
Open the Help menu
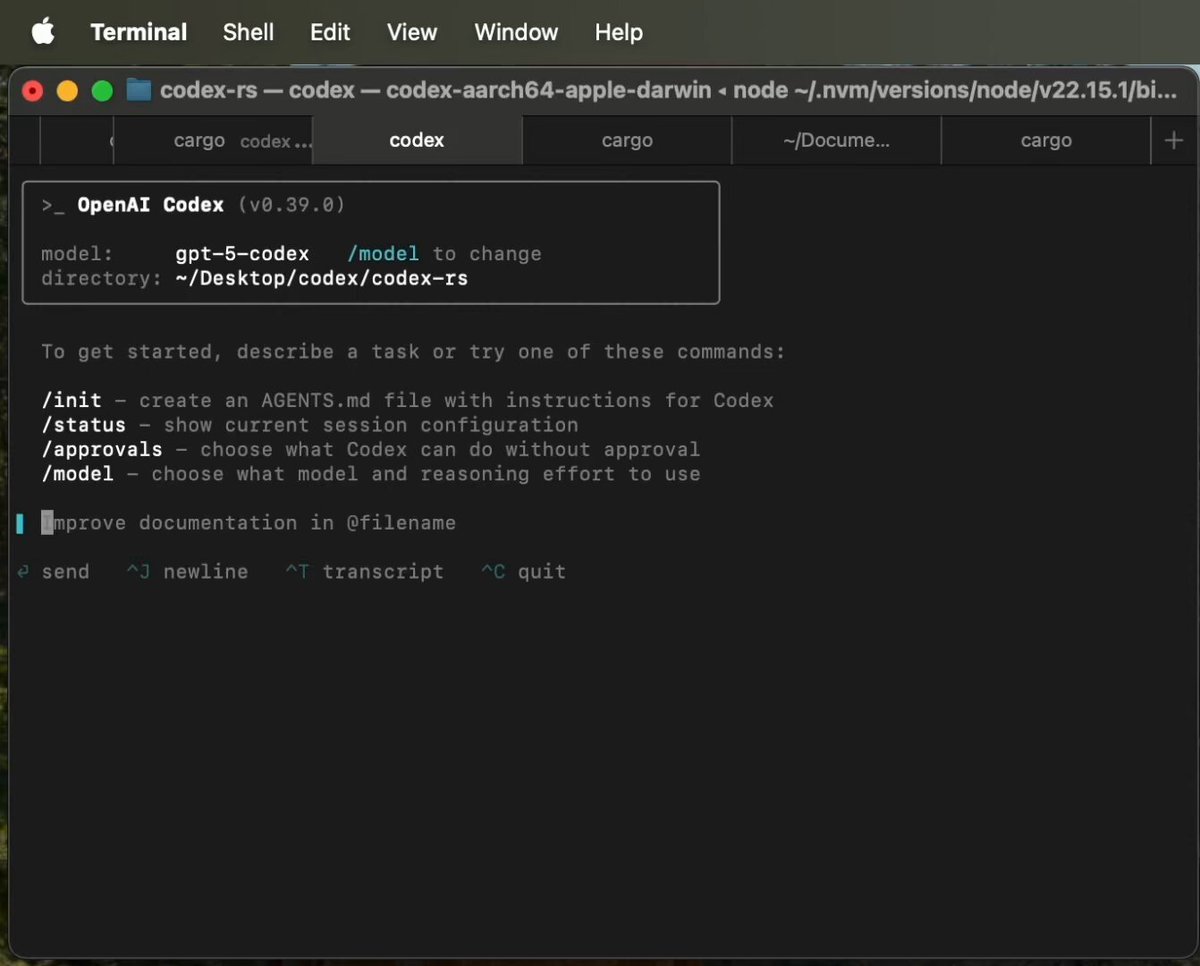[618, 32]
